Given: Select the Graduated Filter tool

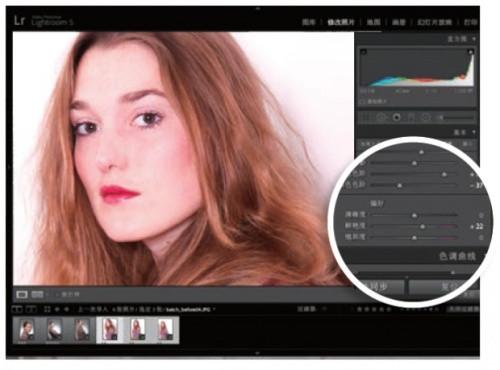Looking at the screenshot, I should [x=411, y=117].
